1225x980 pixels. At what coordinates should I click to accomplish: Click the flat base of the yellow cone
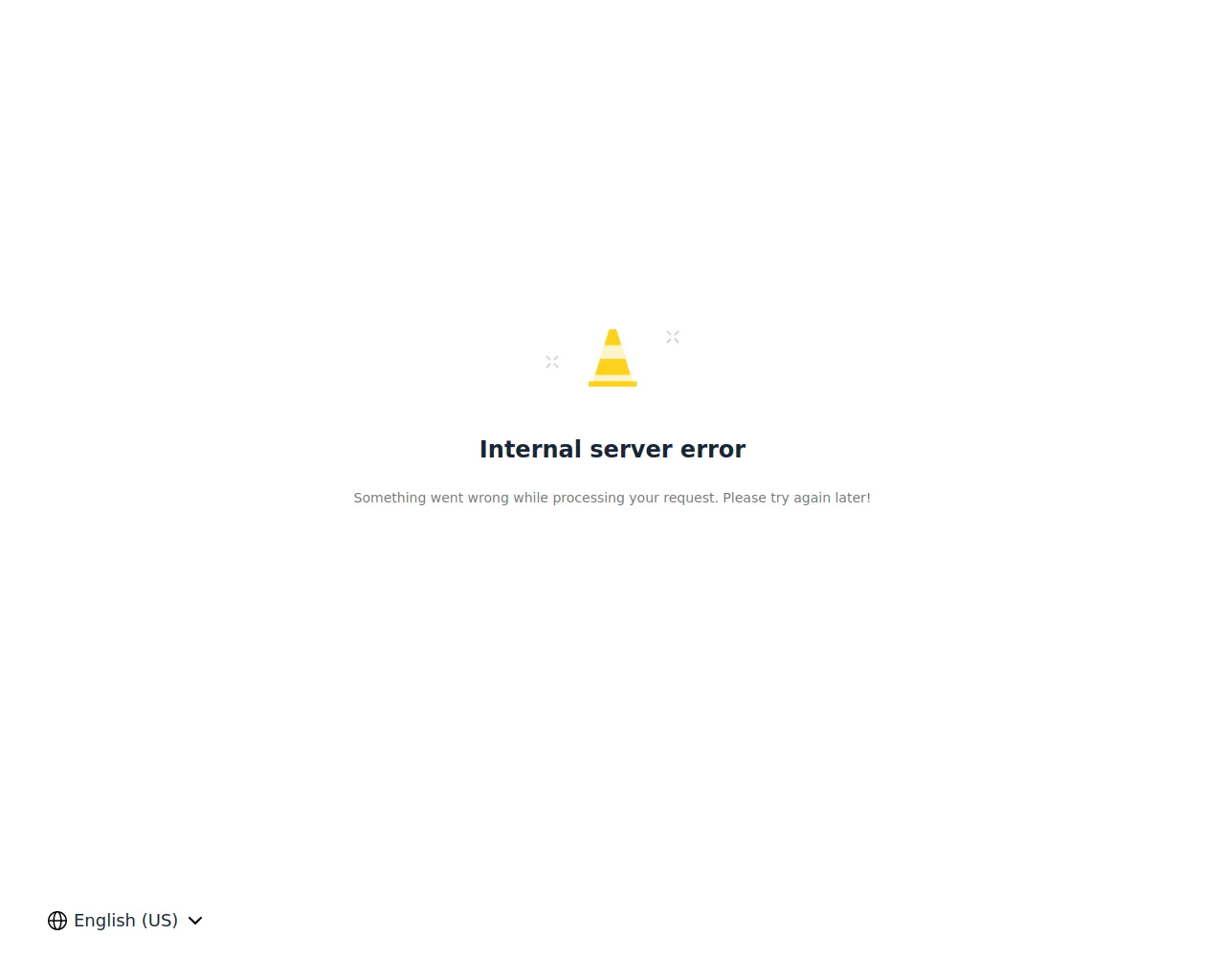(x=612, y=384)
